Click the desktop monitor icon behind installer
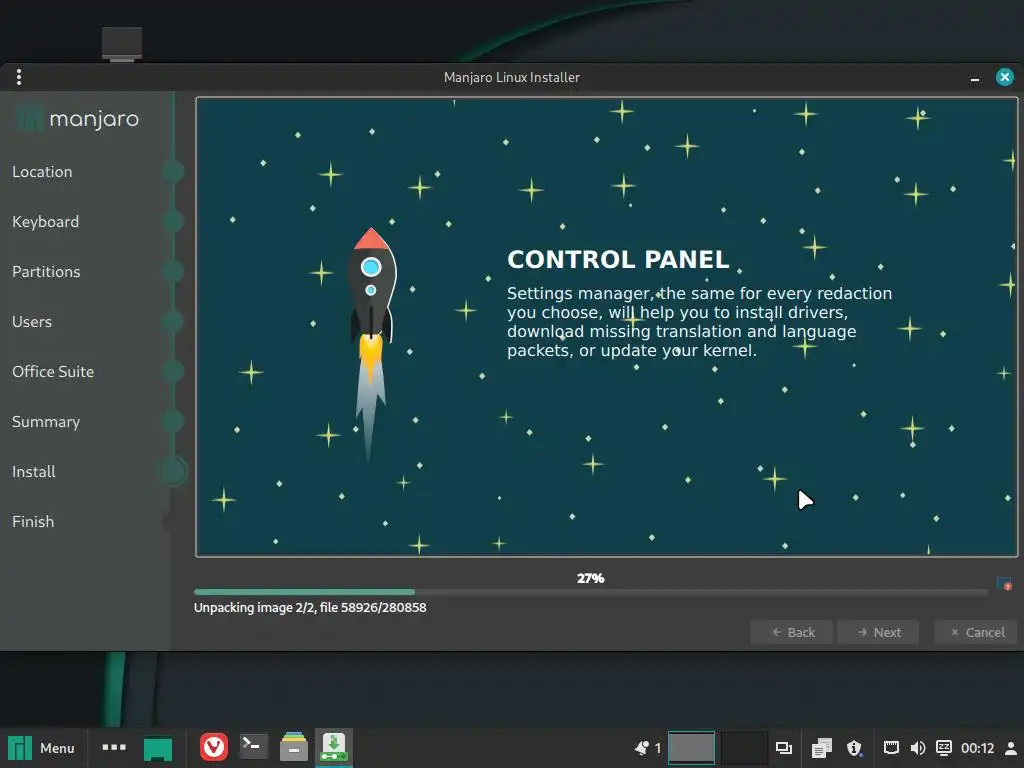 pos(122,44)
